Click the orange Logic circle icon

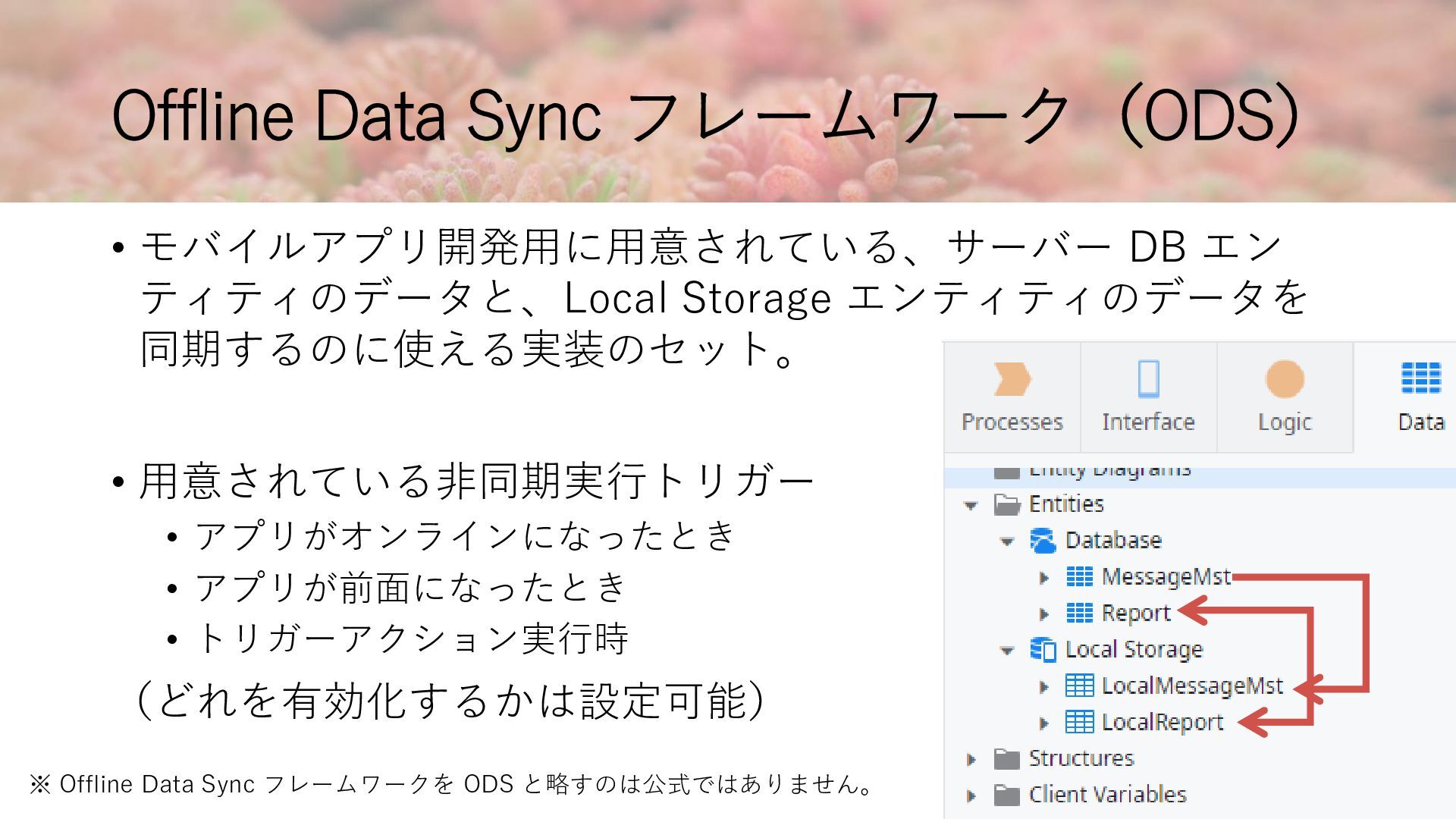coord(1285,379)
